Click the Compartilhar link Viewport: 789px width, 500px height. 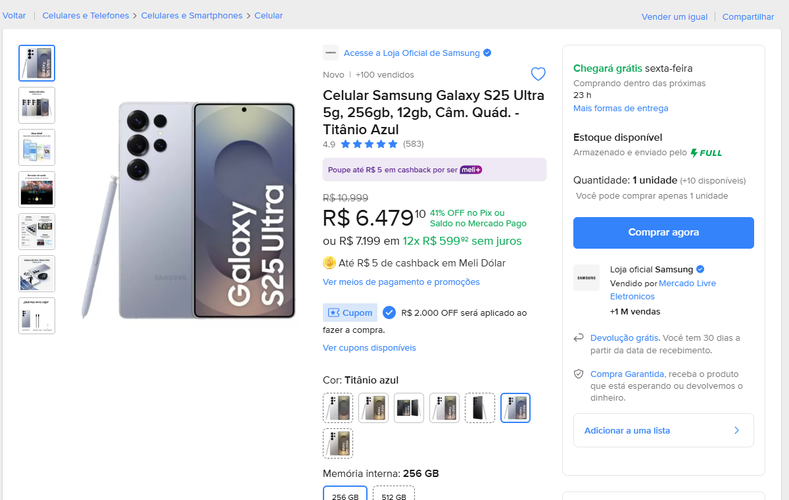tap(748, 17)
